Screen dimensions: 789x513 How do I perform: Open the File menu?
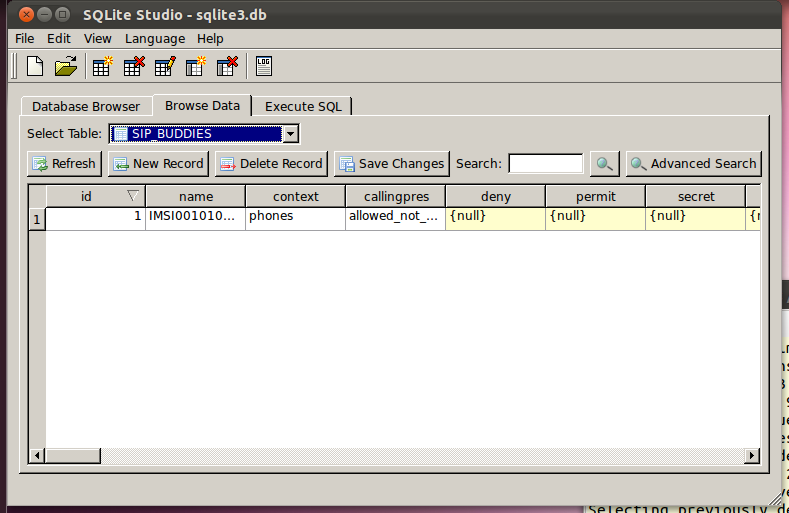[x=25, y=38]
